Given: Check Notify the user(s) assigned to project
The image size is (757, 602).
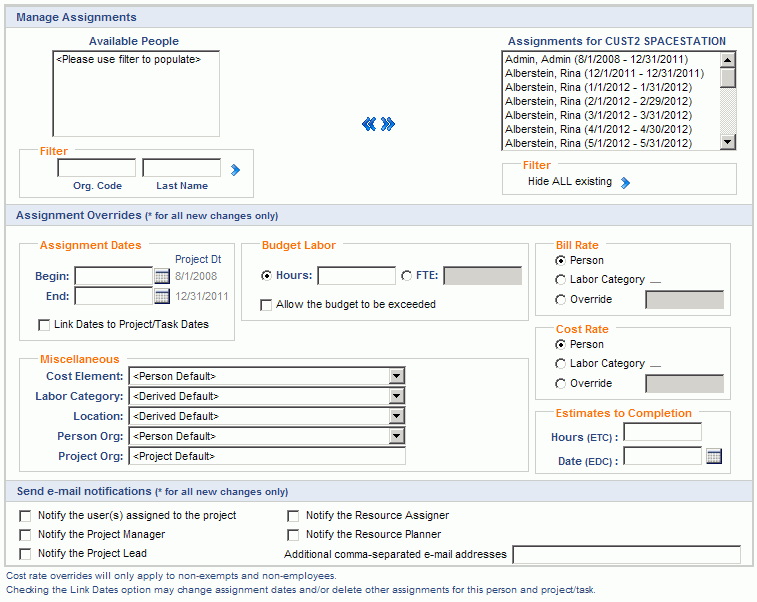Looking at the screenshot, I should point(25,516).
